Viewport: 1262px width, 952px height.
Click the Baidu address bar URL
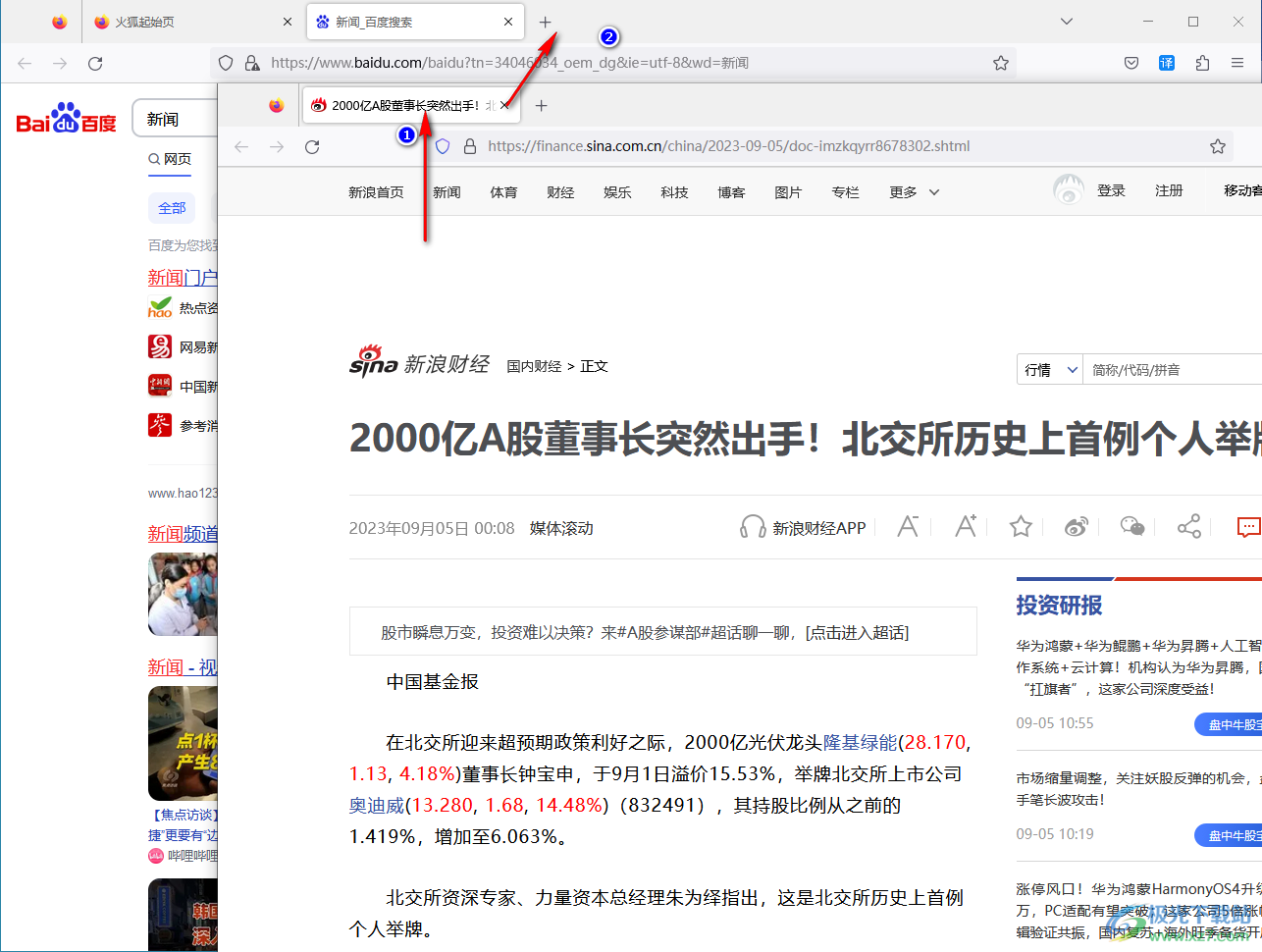pos(509,63)
